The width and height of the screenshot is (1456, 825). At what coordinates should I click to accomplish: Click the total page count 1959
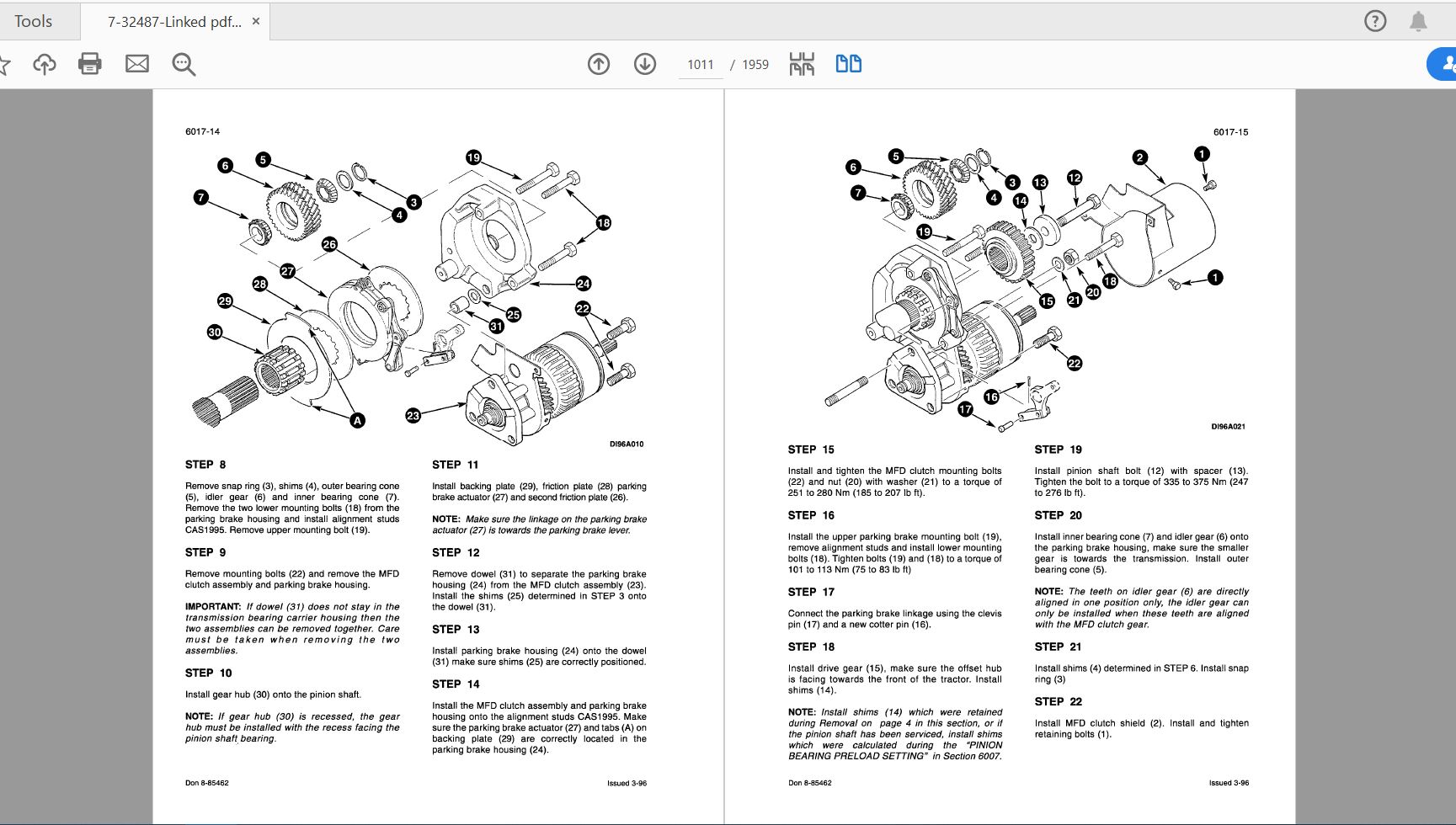754,63
